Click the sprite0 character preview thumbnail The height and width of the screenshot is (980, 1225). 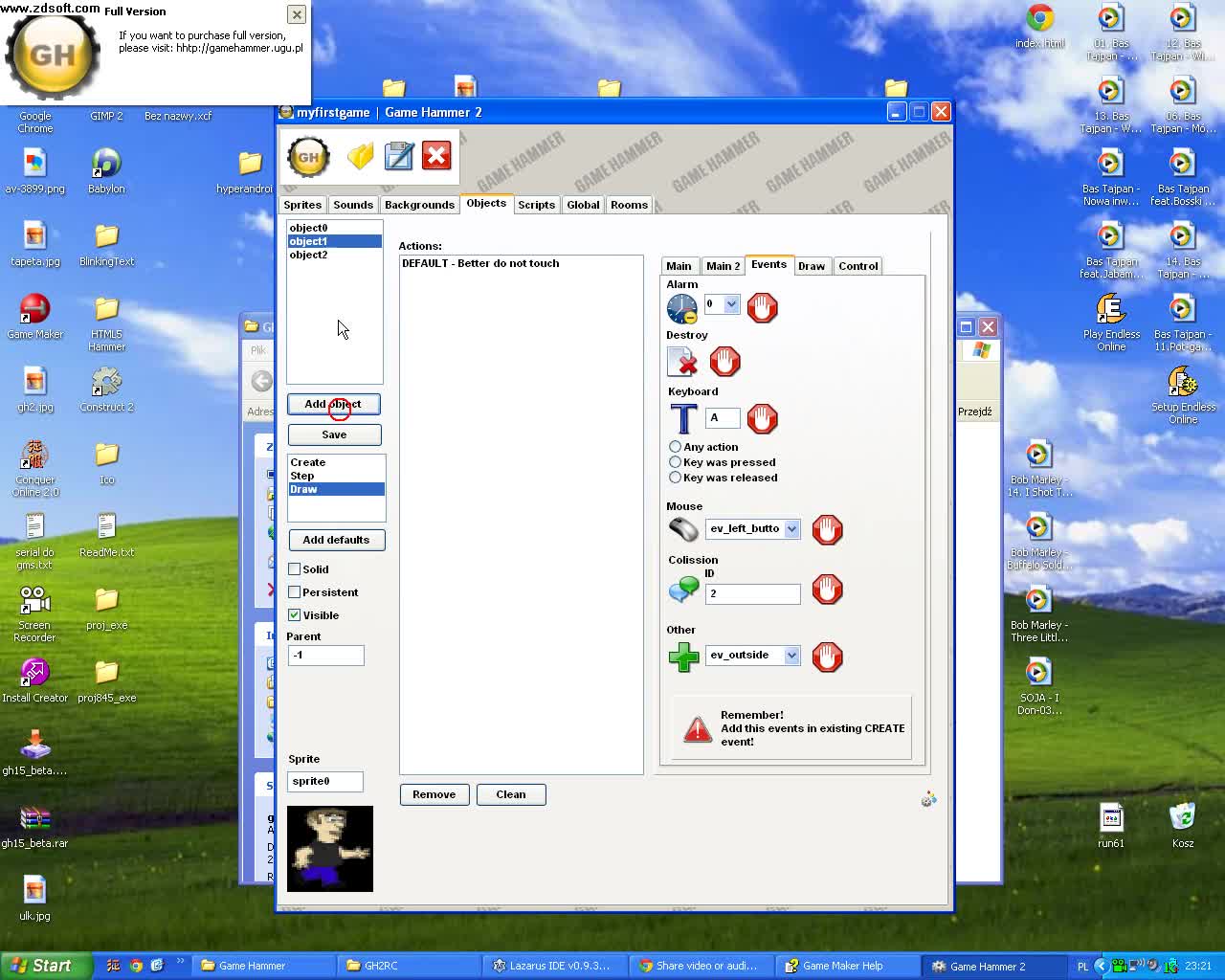(x=329, y=849)
